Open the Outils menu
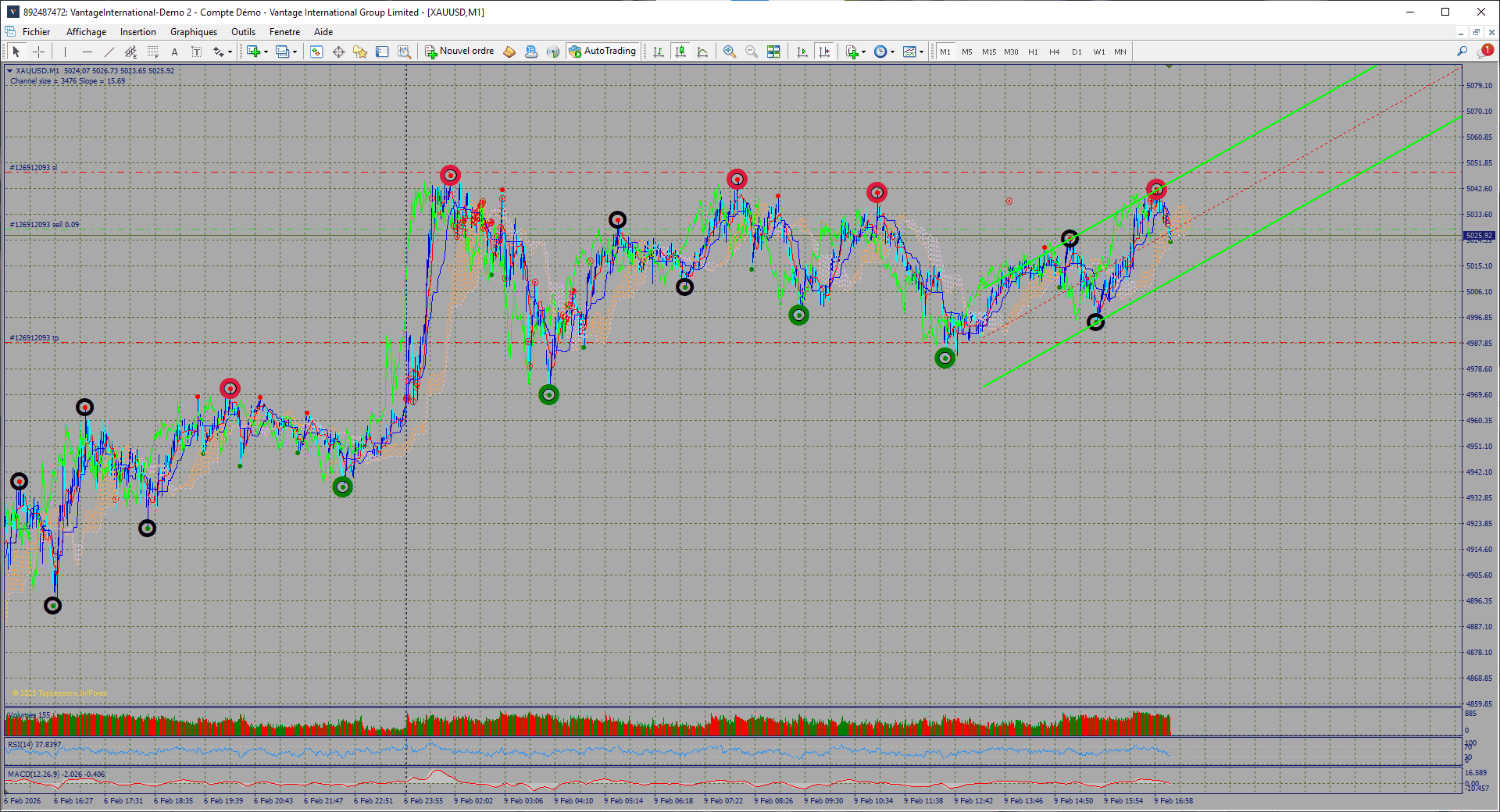The image size is (1500, 812). [243, 32]
